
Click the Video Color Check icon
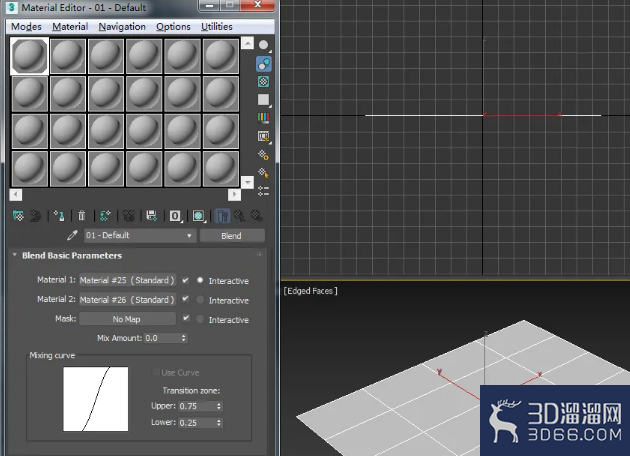tap(264, 118)
